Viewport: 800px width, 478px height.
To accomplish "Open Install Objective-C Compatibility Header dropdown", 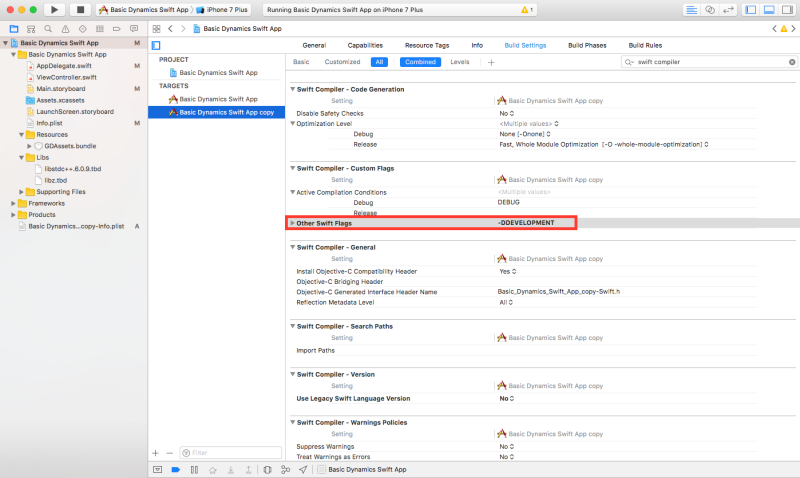I will tap(508, 271).
